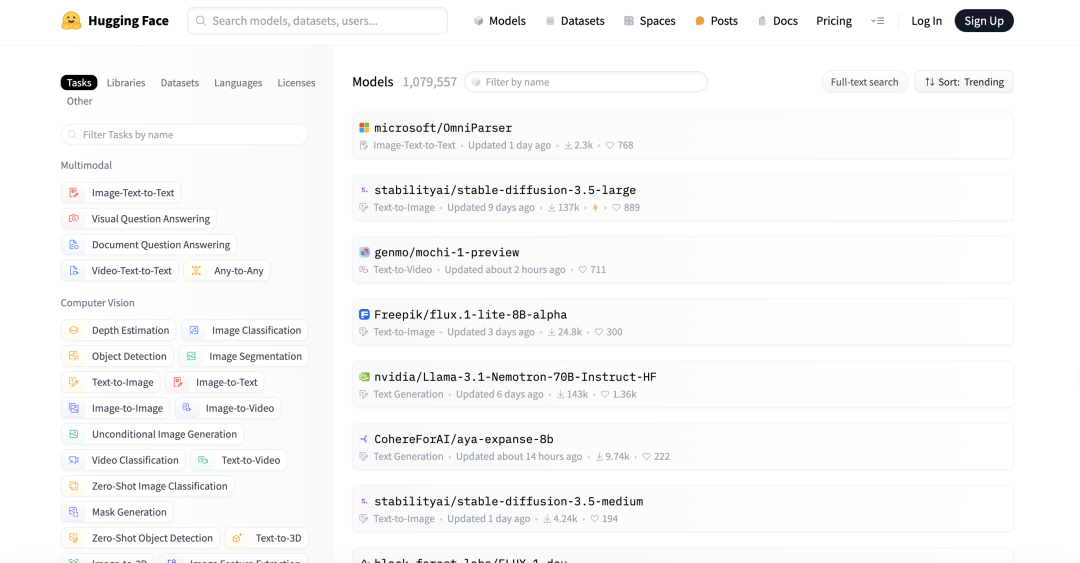This screenshot has width=1080, height=563.
Task: Click the CohereForAI avatar icon
Action: pos(364,439)
